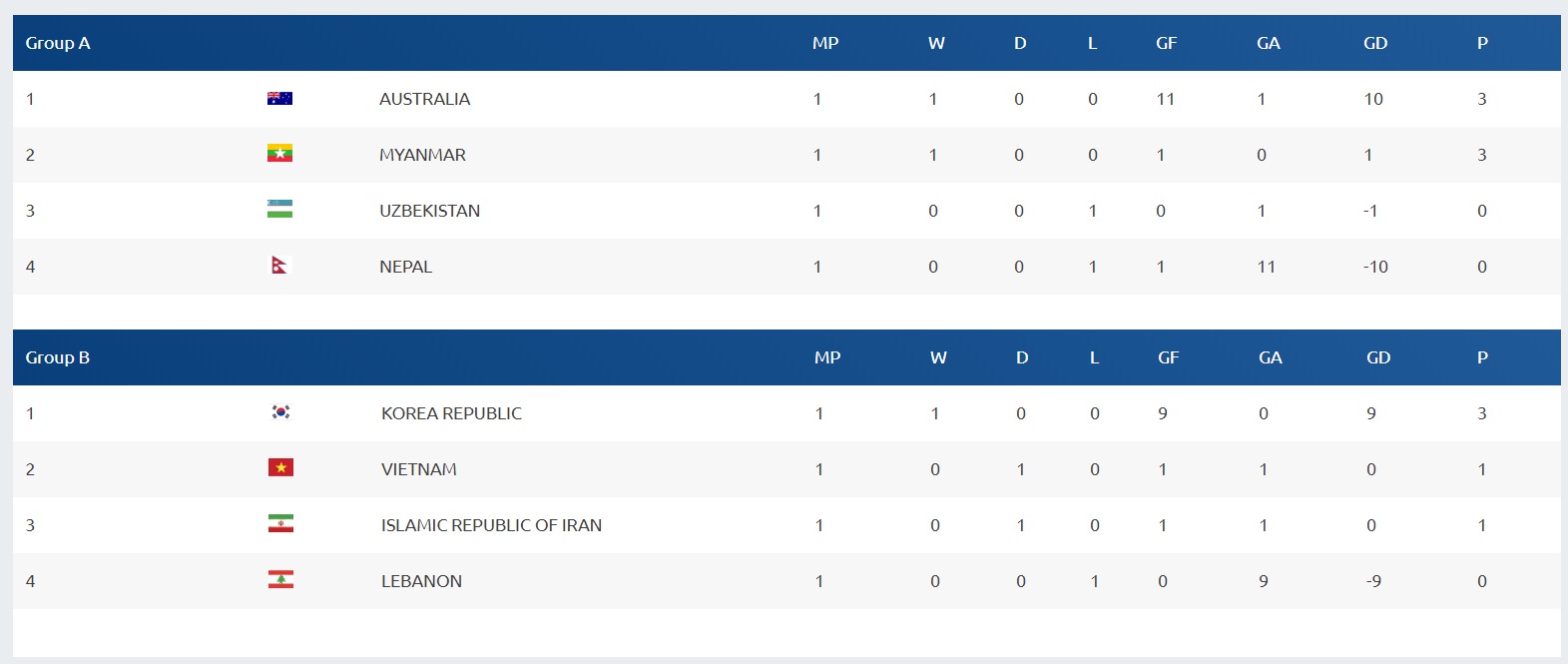1568x664 pixels.
Task: Click the Australia flag icon
Action: [279, 98]
